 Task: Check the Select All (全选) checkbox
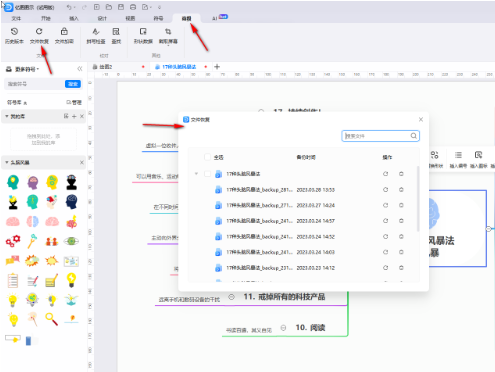(x=207, y=157)
